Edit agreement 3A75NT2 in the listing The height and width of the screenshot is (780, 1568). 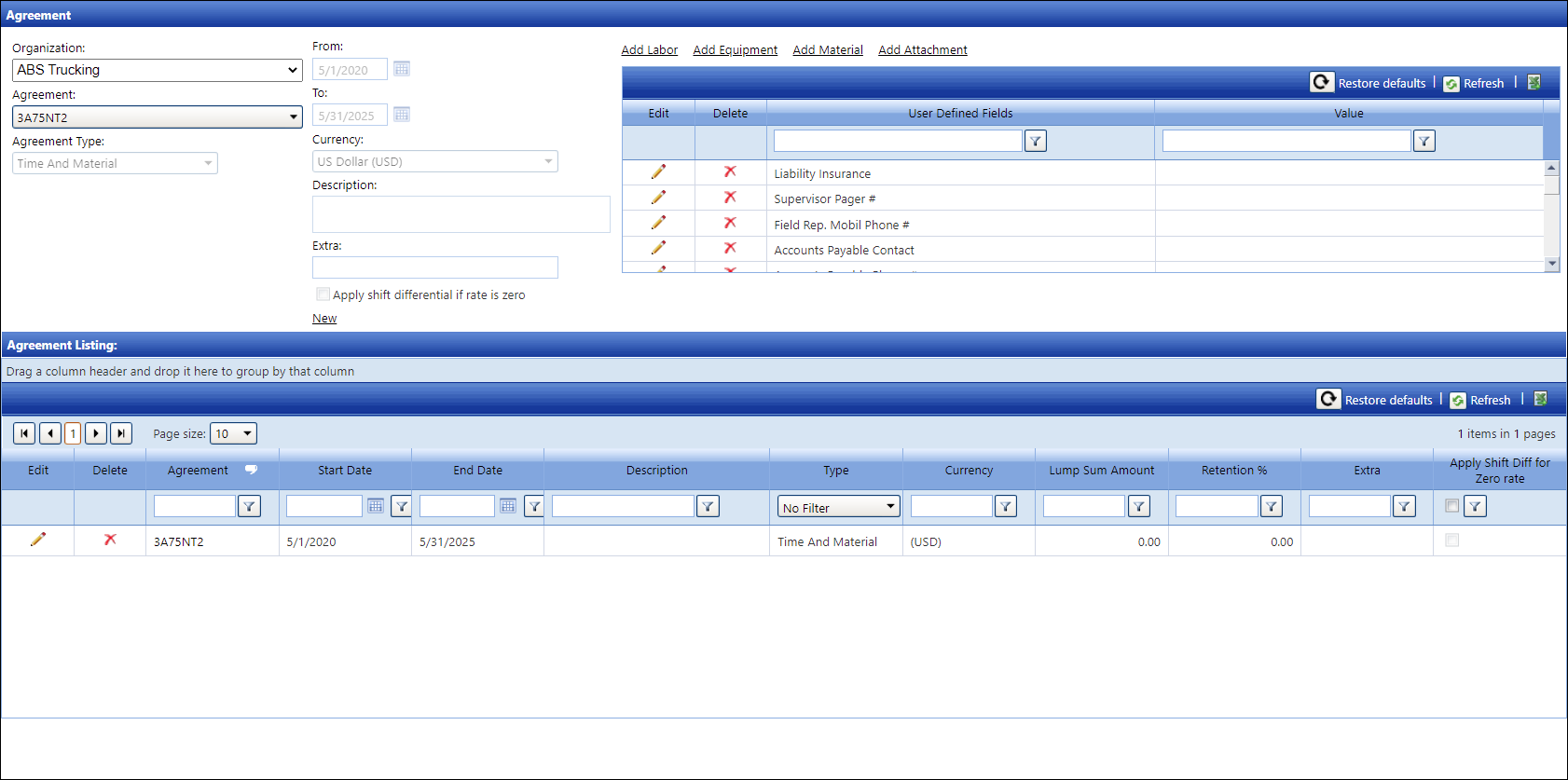click(38, 540)
